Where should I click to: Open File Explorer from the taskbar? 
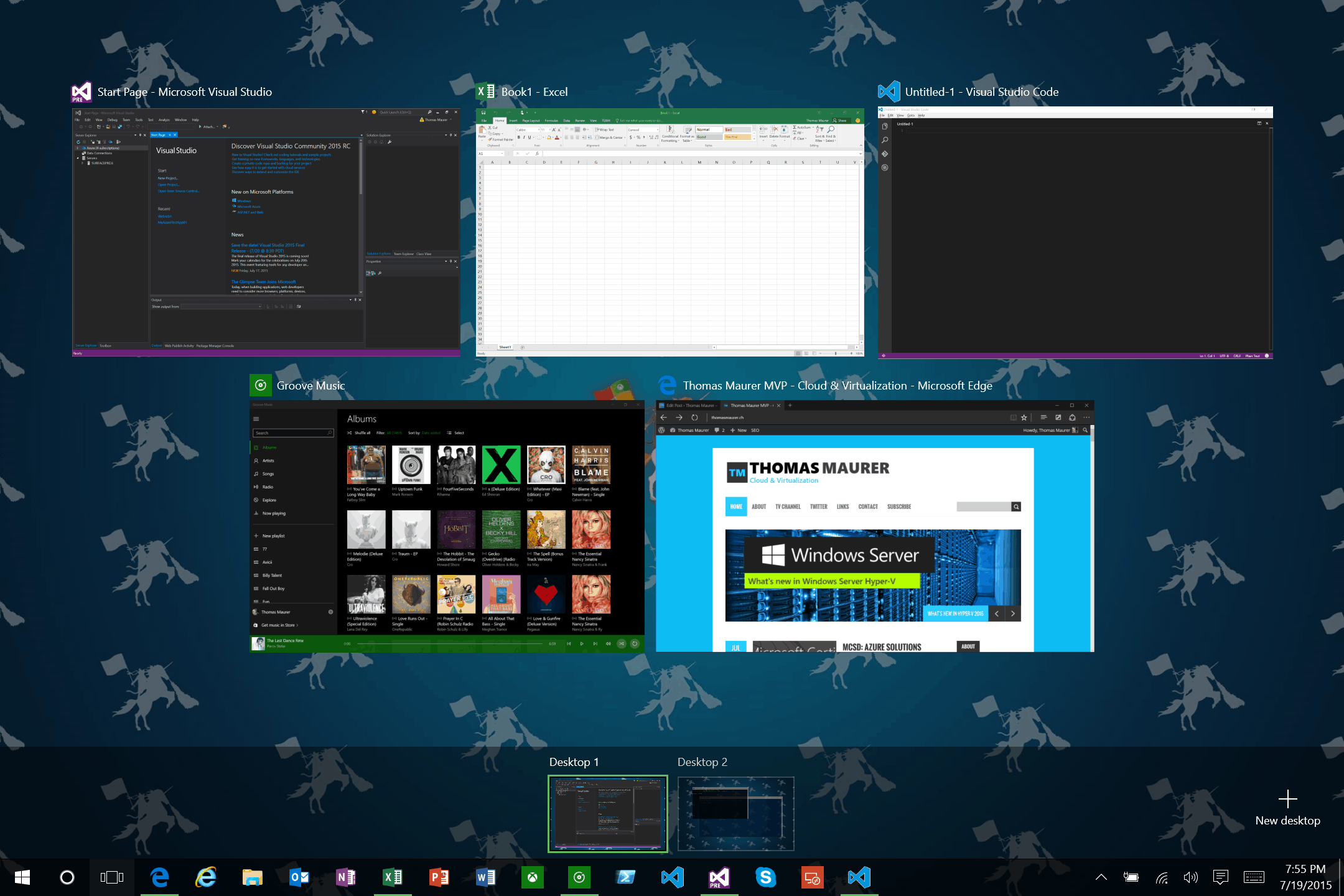[252, 877]
